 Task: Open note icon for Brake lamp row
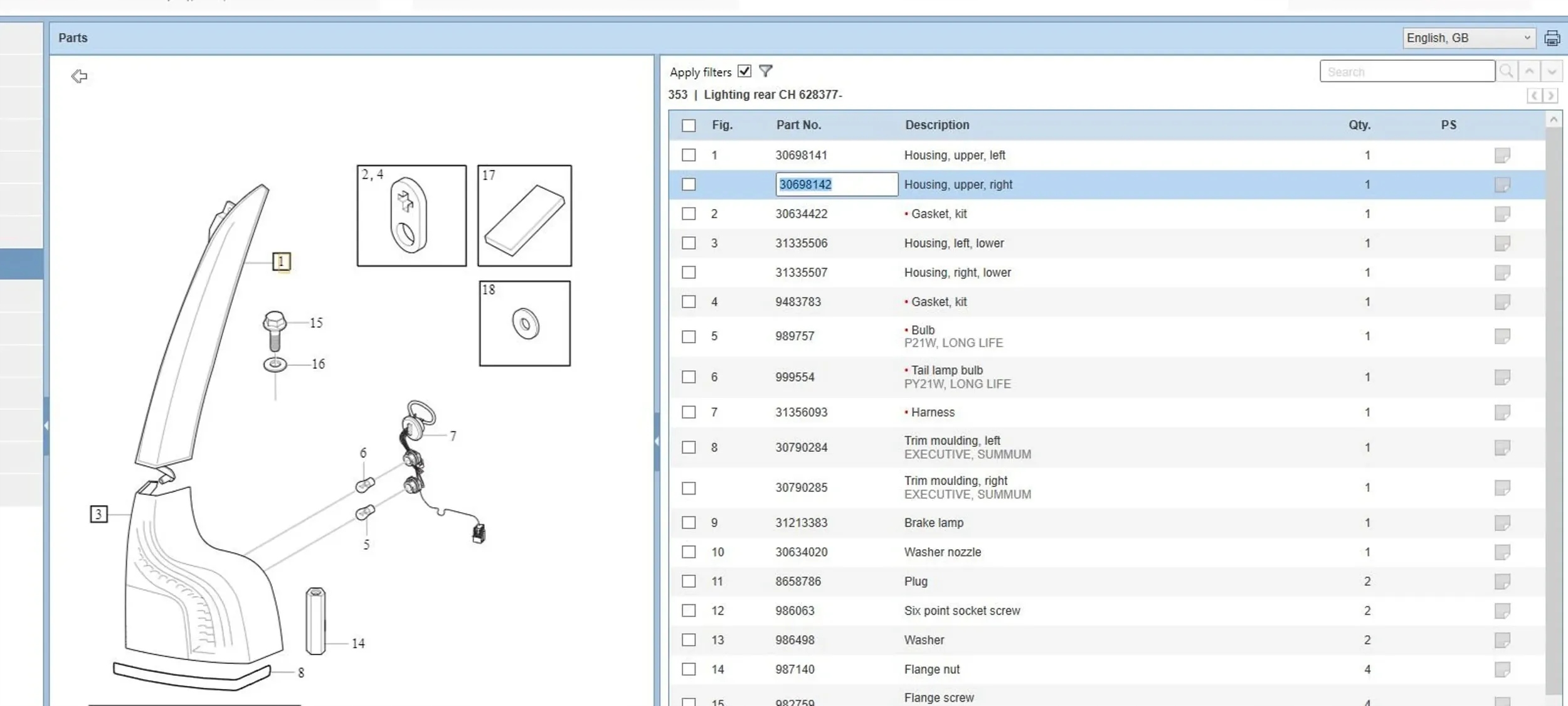point(1502,523)
